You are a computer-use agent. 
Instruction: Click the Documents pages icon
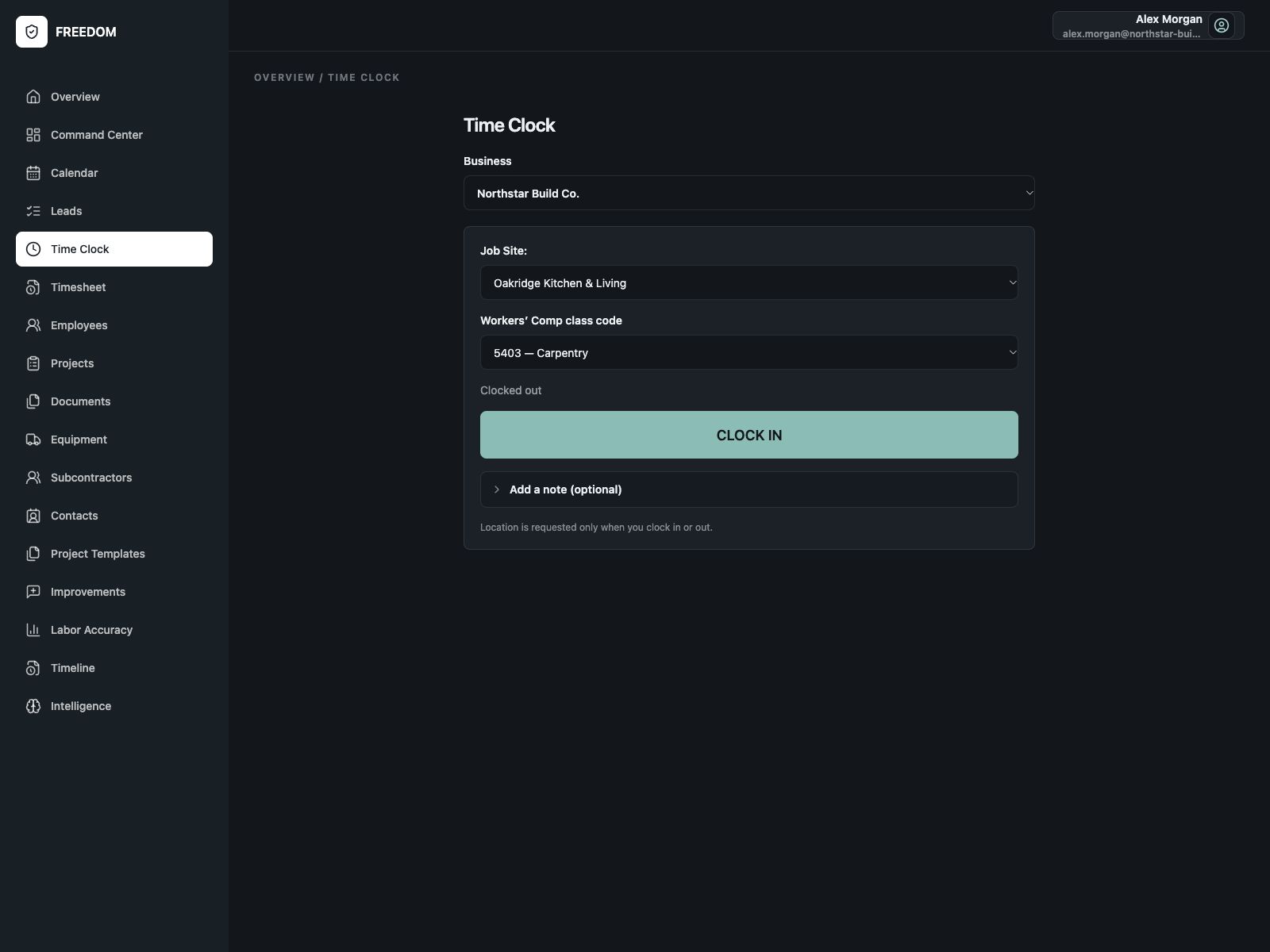coord(33,401)
